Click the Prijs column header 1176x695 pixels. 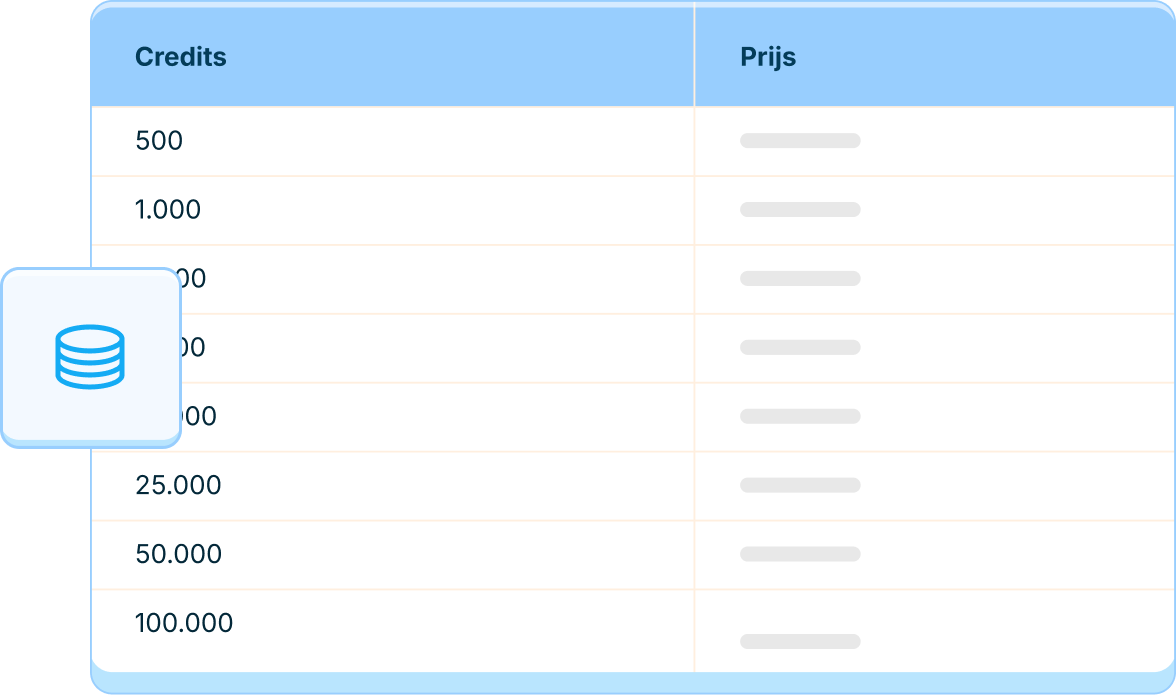pyautogui.click(x=768, y=57)
